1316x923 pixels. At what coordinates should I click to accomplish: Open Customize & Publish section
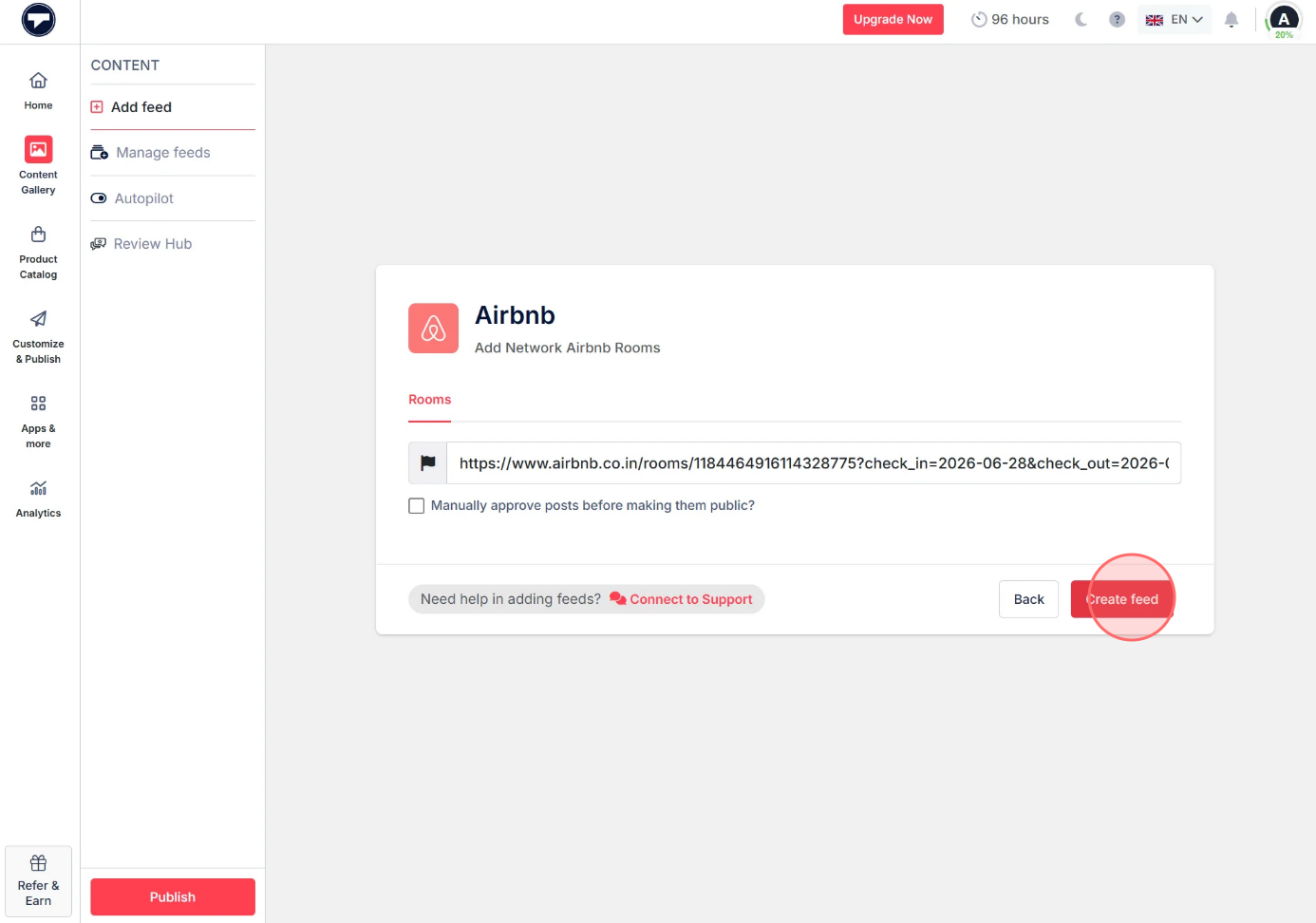[x=38, y=337]
